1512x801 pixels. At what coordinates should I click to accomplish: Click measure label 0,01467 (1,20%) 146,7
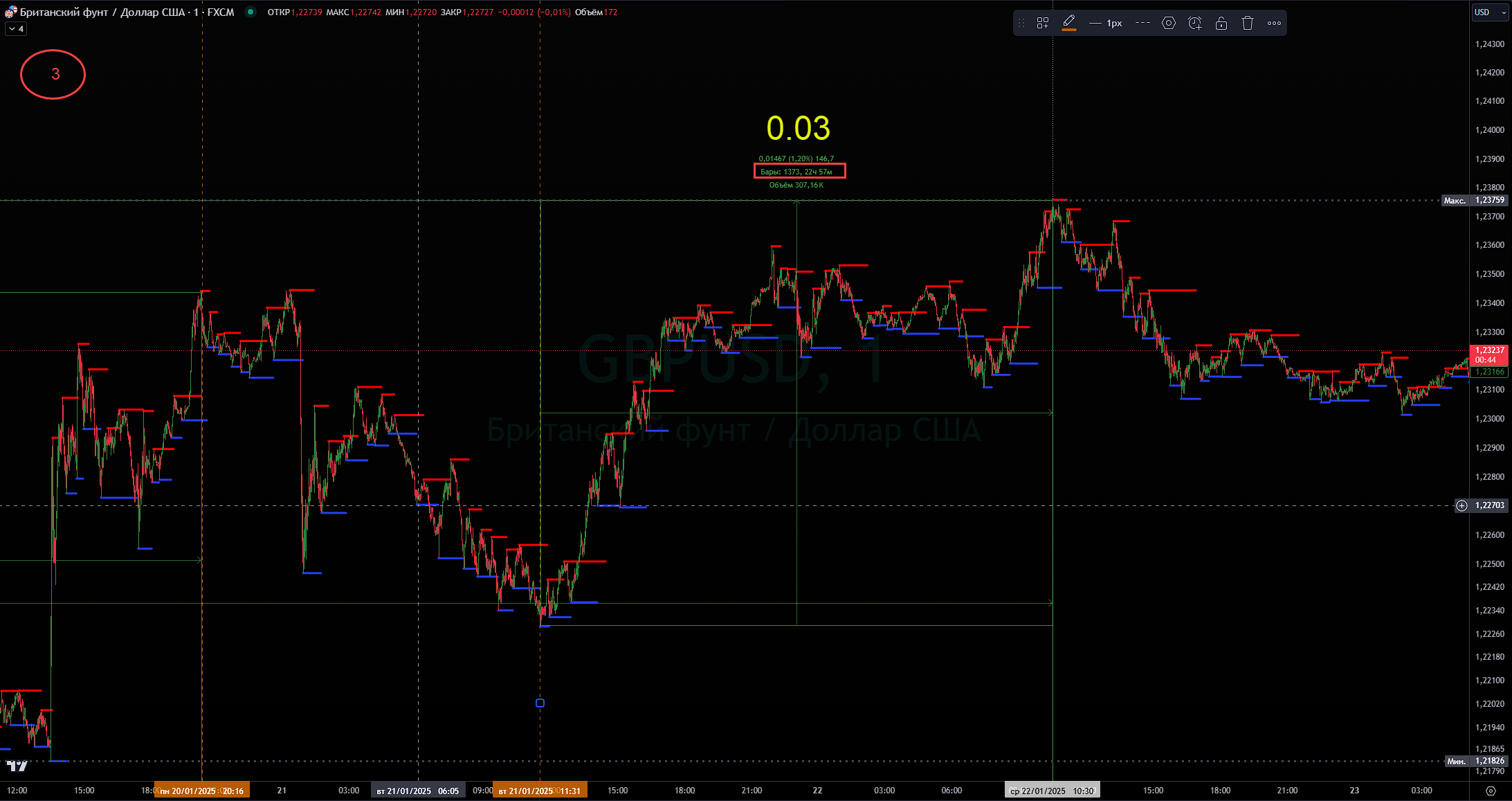click(796, 159)
